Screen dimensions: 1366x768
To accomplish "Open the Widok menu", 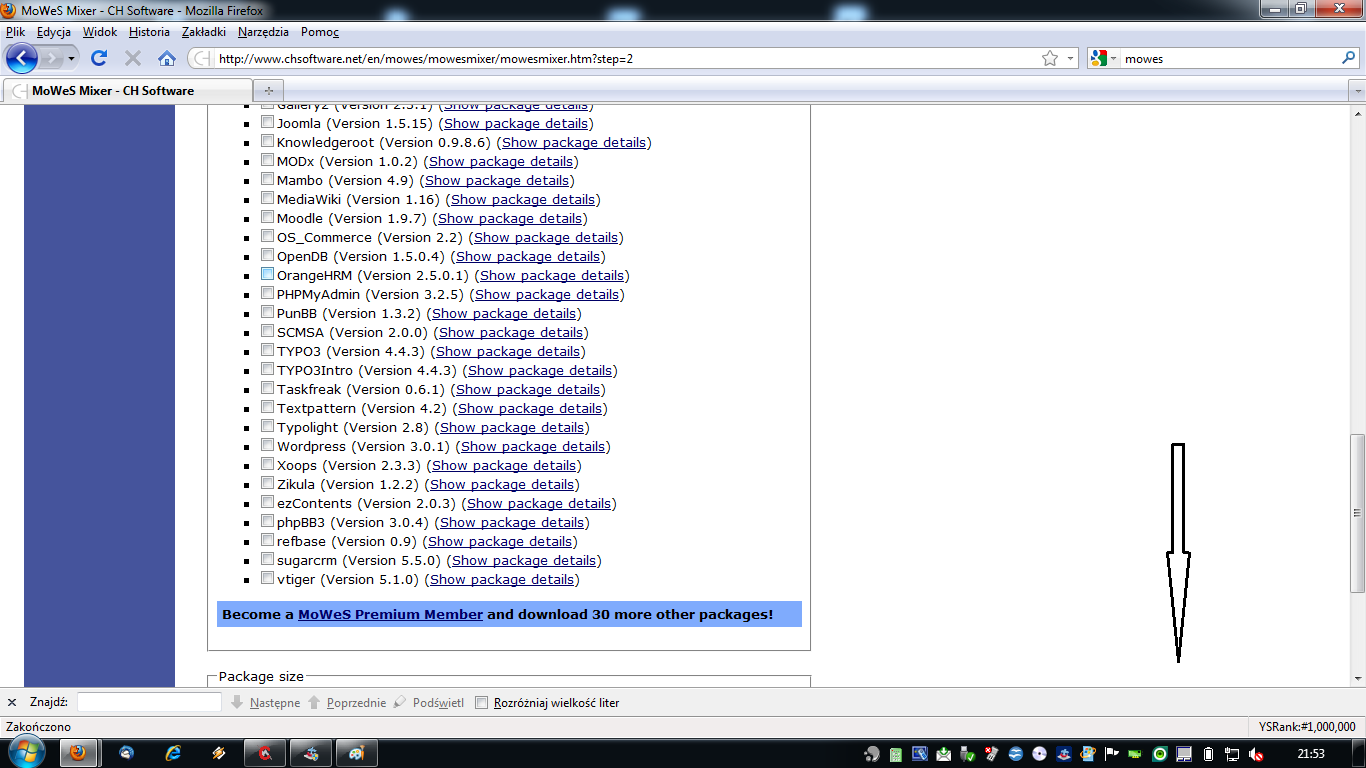I will pos(100,32).
